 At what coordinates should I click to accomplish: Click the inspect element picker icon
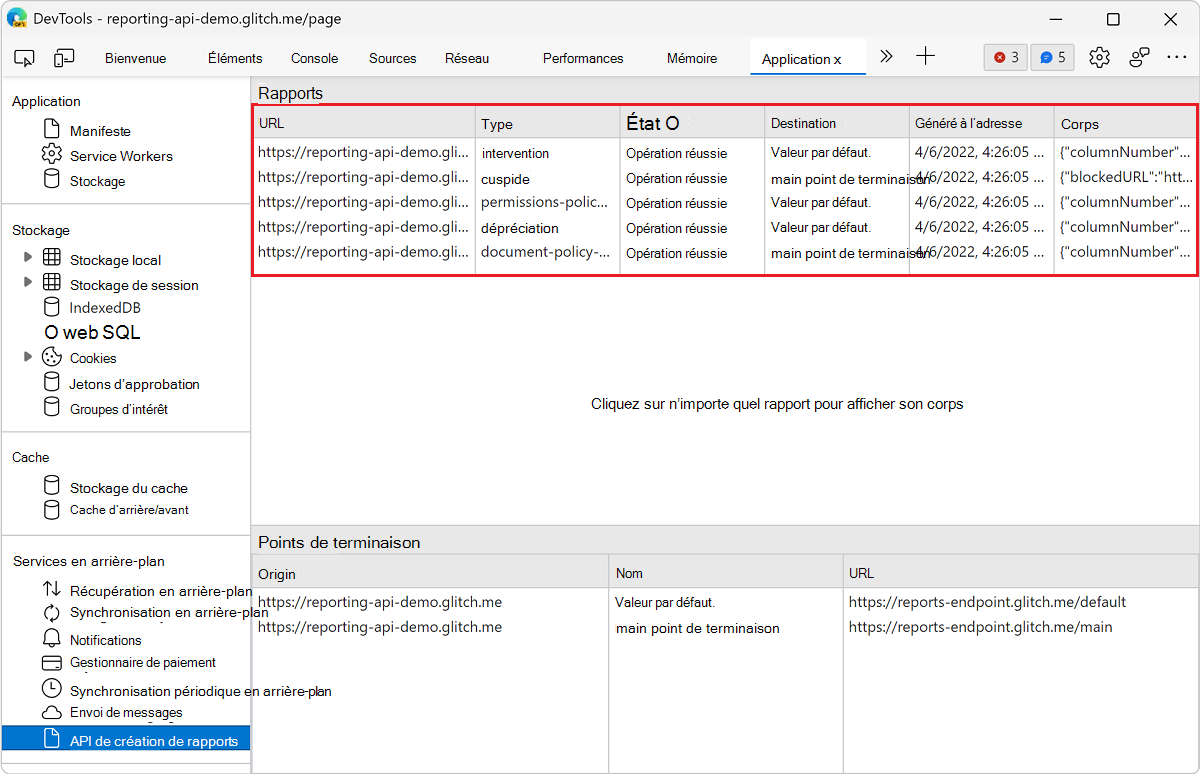25,58
